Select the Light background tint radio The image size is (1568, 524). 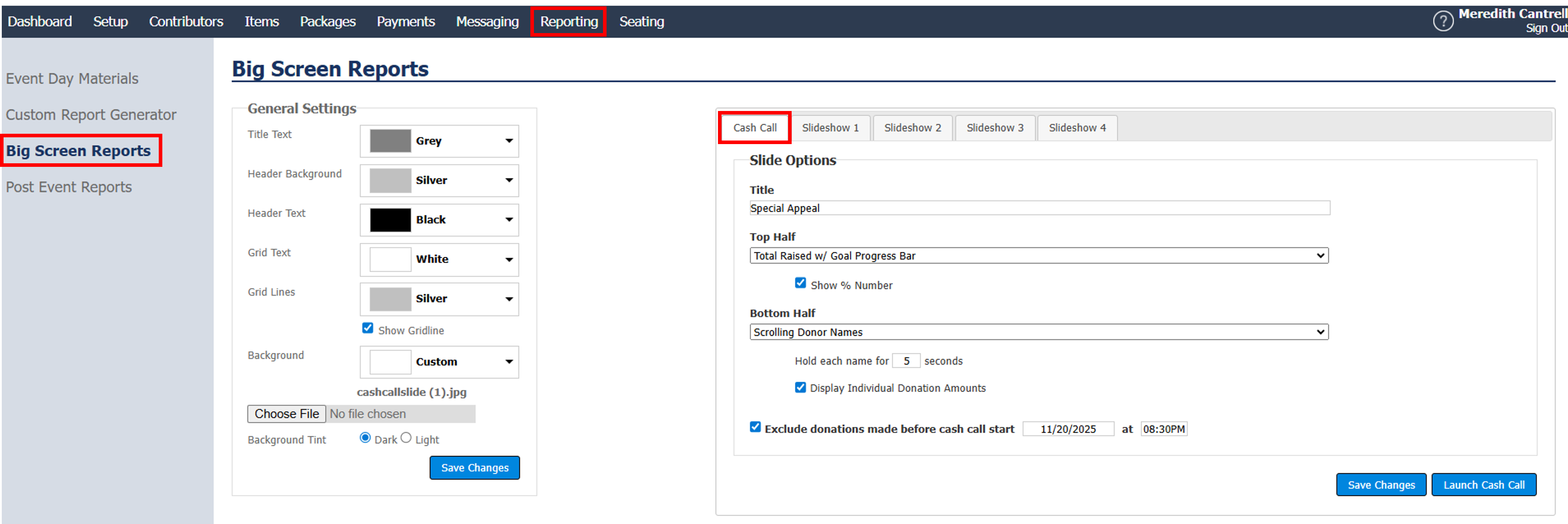(x=406, y=438)
